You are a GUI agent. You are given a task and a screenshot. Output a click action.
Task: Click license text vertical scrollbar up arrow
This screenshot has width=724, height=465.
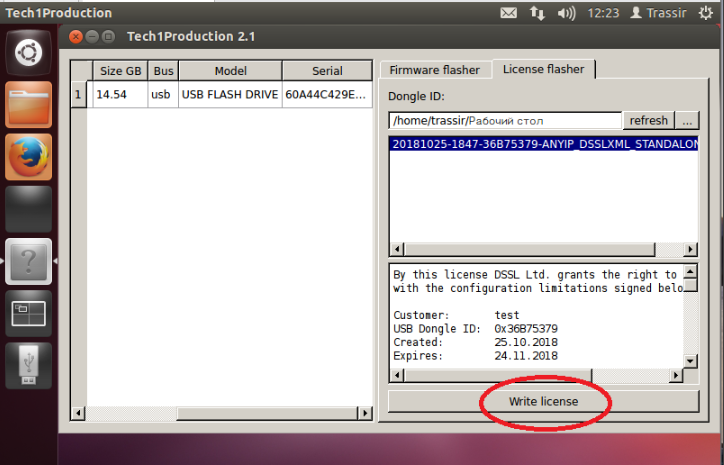coord(690,272)
